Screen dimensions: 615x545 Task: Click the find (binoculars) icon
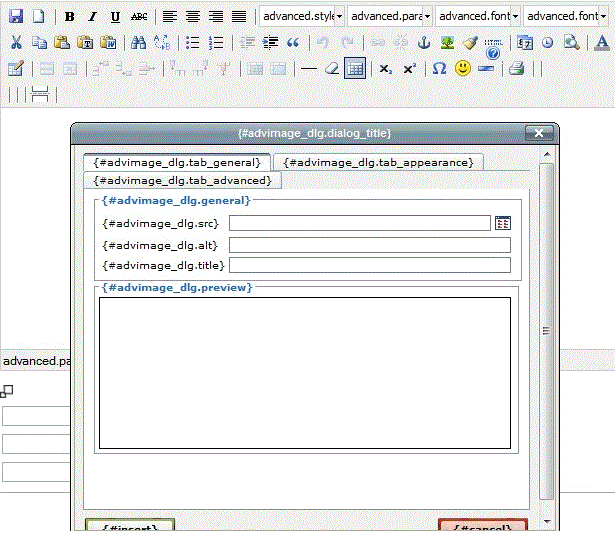[x=139, y=43]
